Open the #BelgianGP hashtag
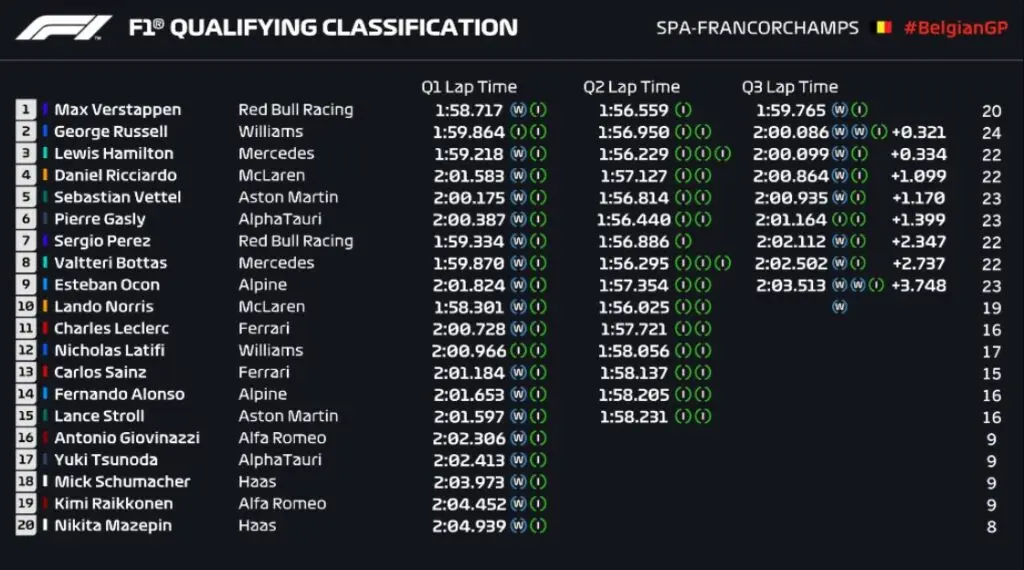The height and width of the screenshot is (570, 1024). coord(955,28)
